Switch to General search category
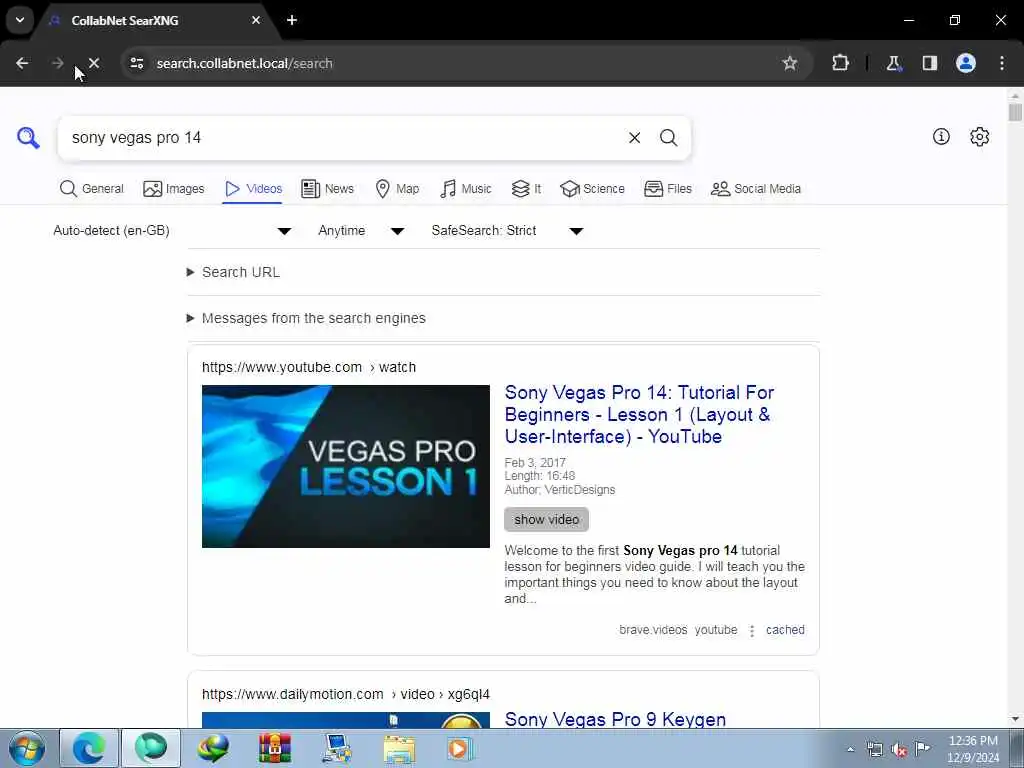The width and height of the screenshot is (1024, 768). coord(91,189)
